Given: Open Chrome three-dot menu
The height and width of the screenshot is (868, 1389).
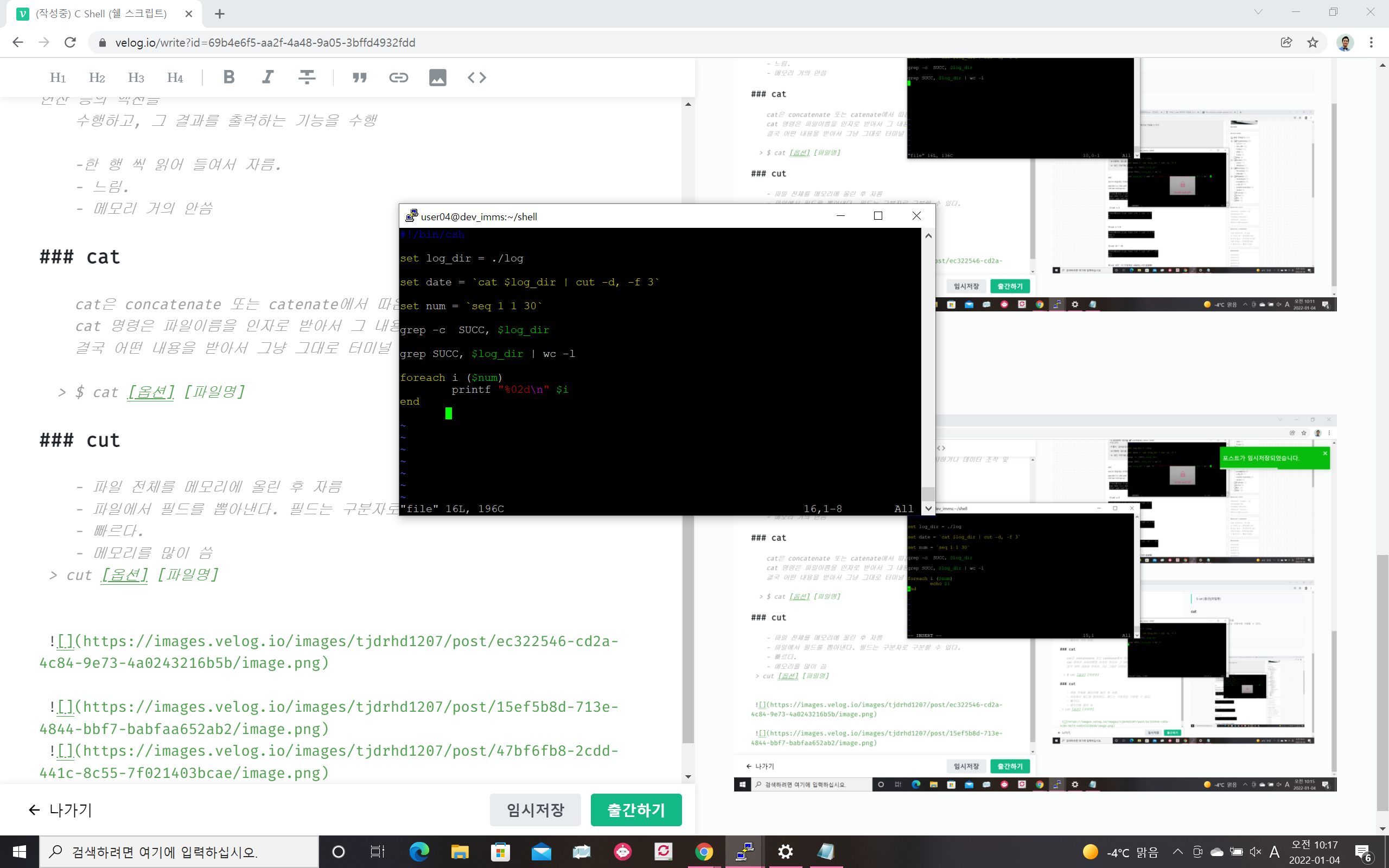Looking at the screenshot, I should [x=1371, y=42].
